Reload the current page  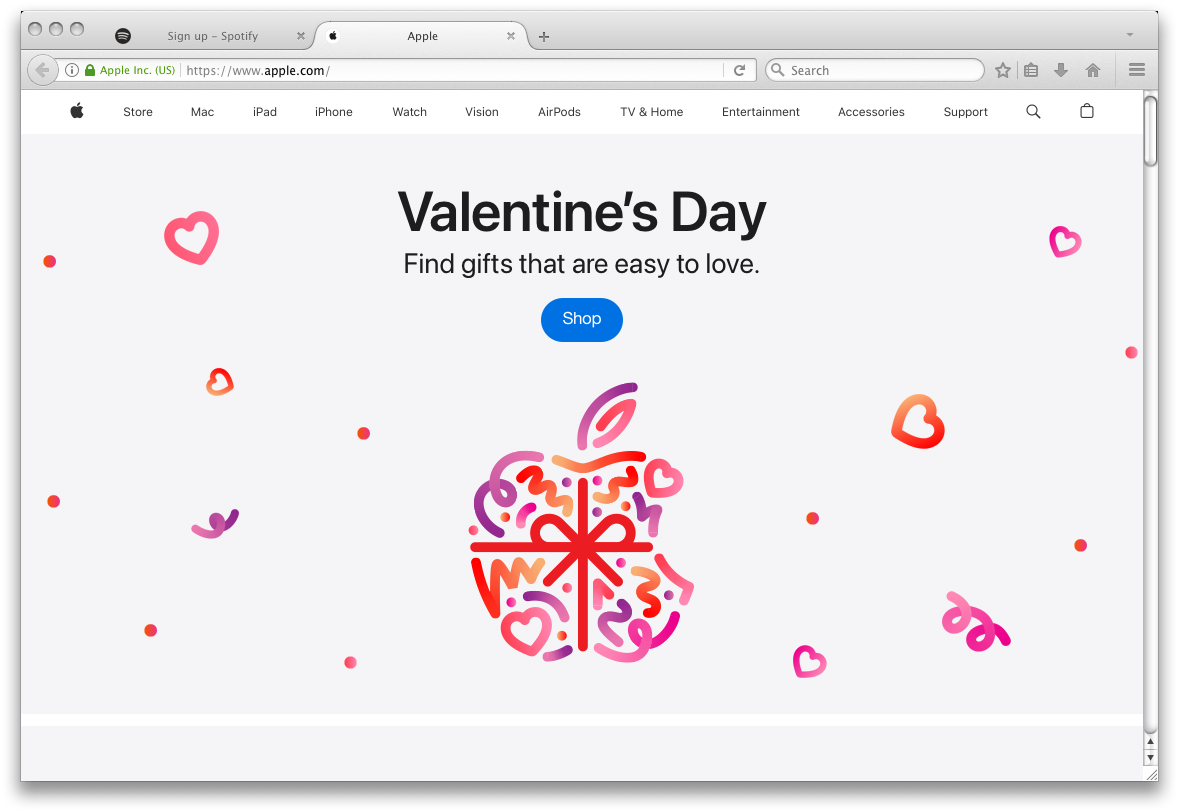click(739, 70)
